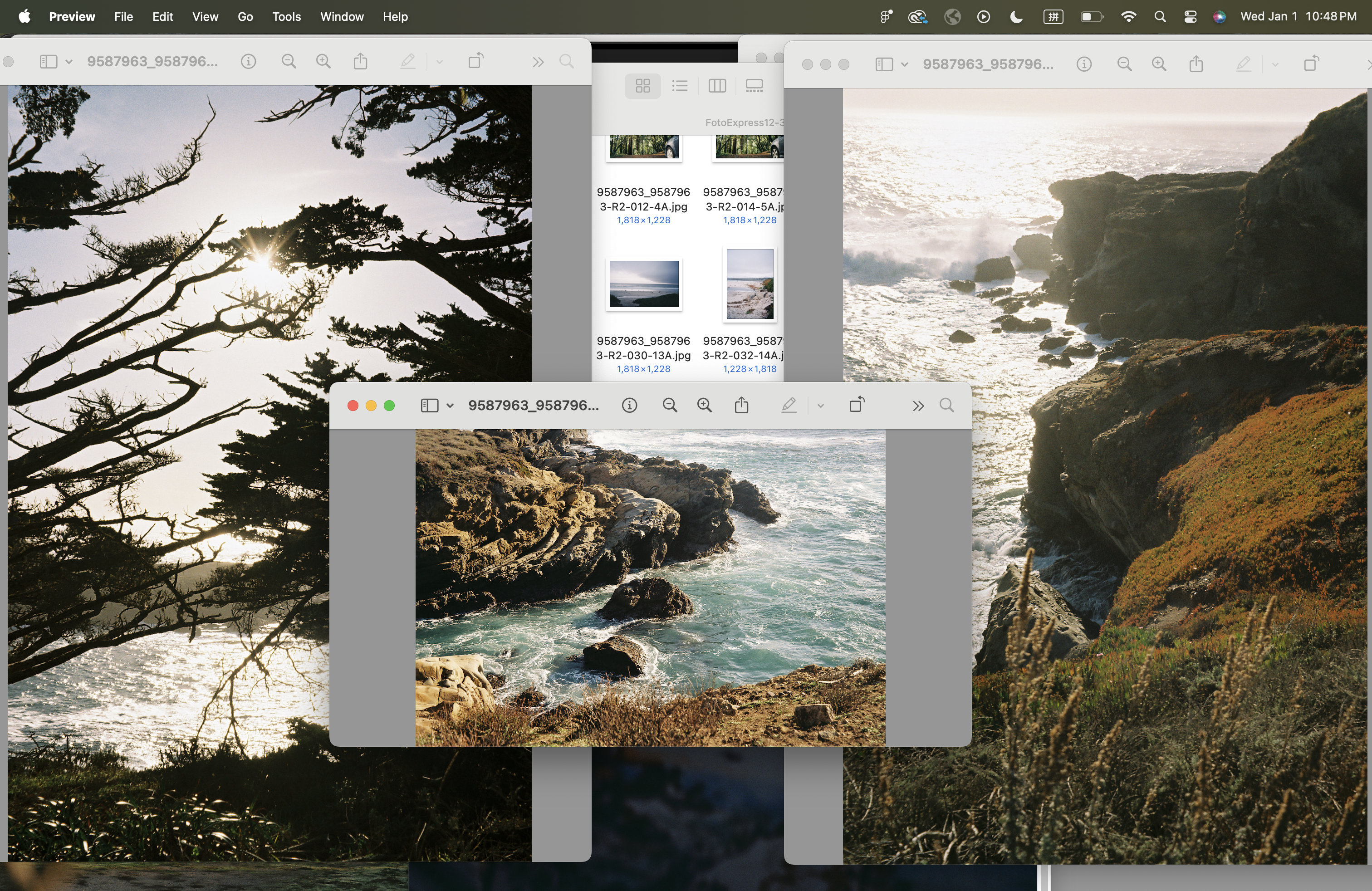Screen dimensions: 1372x891
Task: Zoom in on the front Preview window
Action: pos(705,406)
